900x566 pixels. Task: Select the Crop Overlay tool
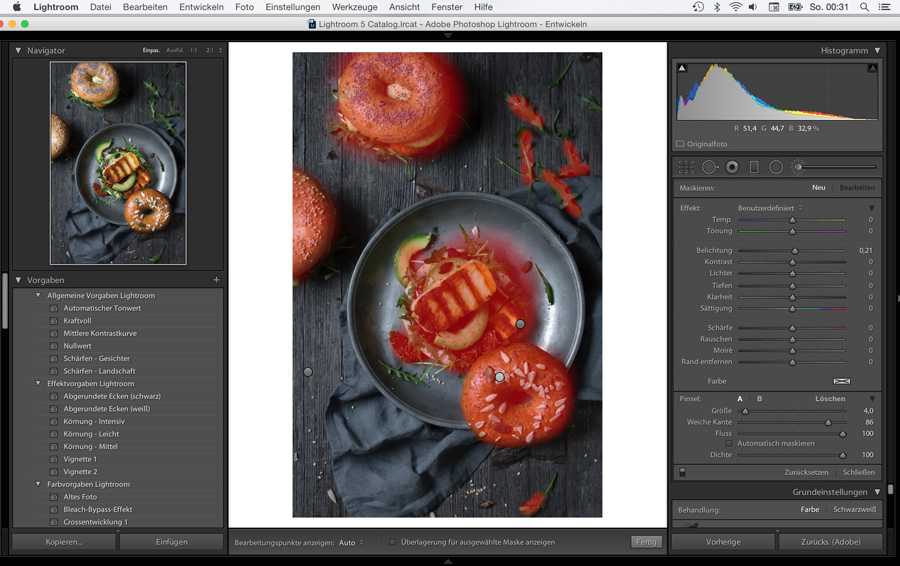tap(686, 167)
